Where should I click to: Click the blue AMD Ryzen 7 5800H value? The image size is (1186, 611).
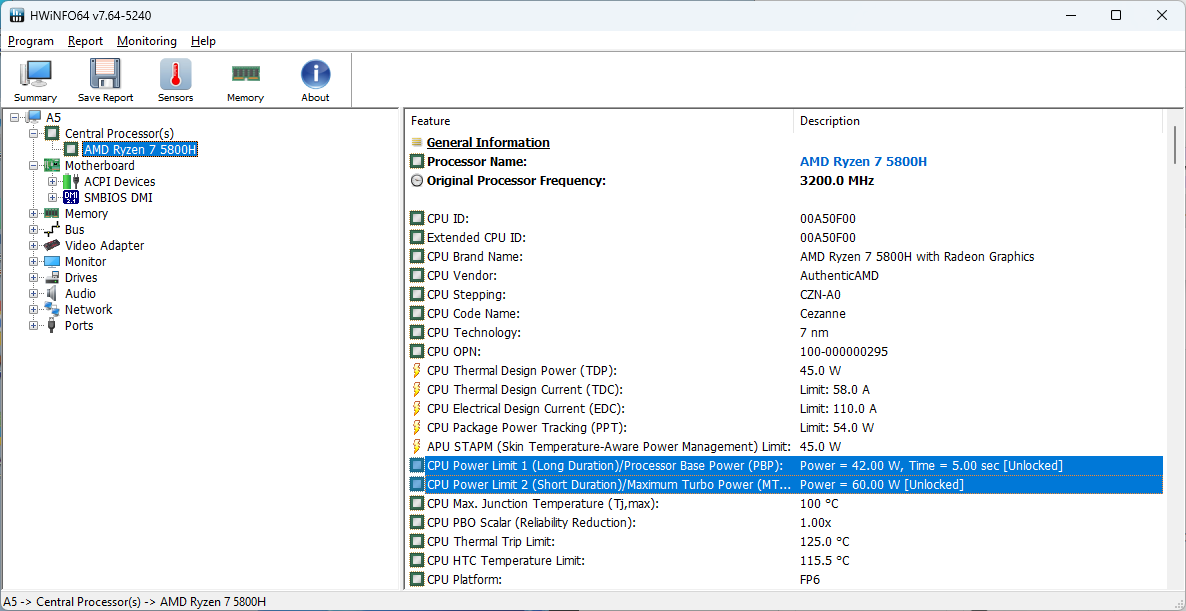(x=863, y=161)
